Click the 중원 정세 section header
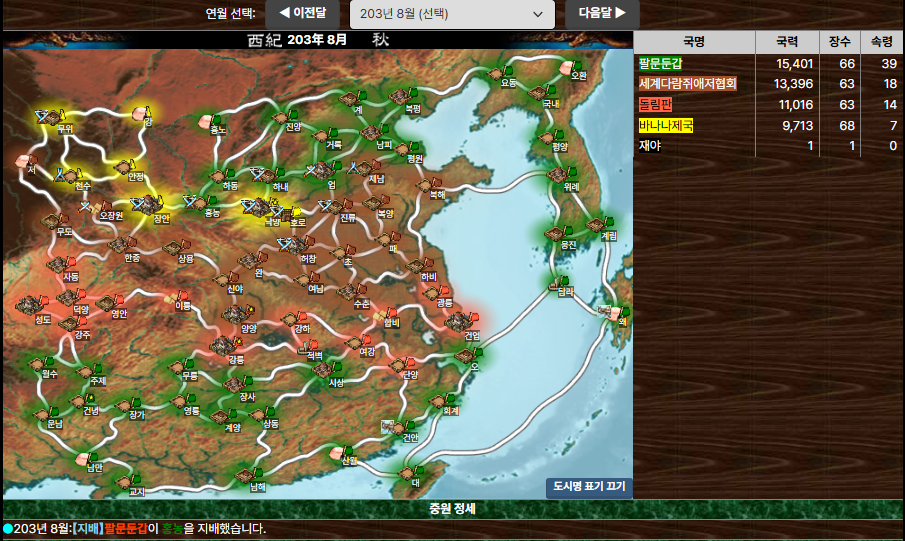 (x=452, y=509)
